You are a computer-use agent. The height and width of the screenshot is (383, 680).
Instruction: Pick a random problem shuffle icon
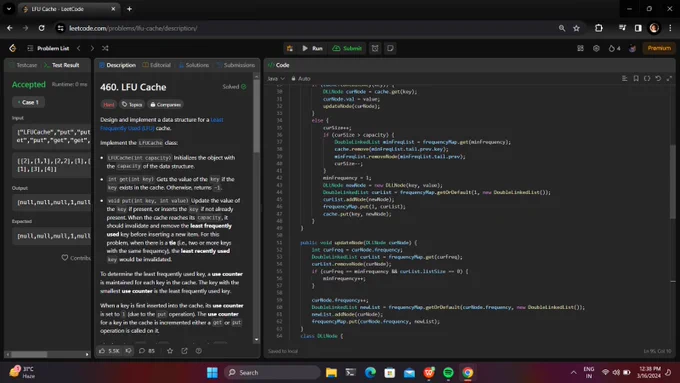pyautogui.click(x=105, y=48)
